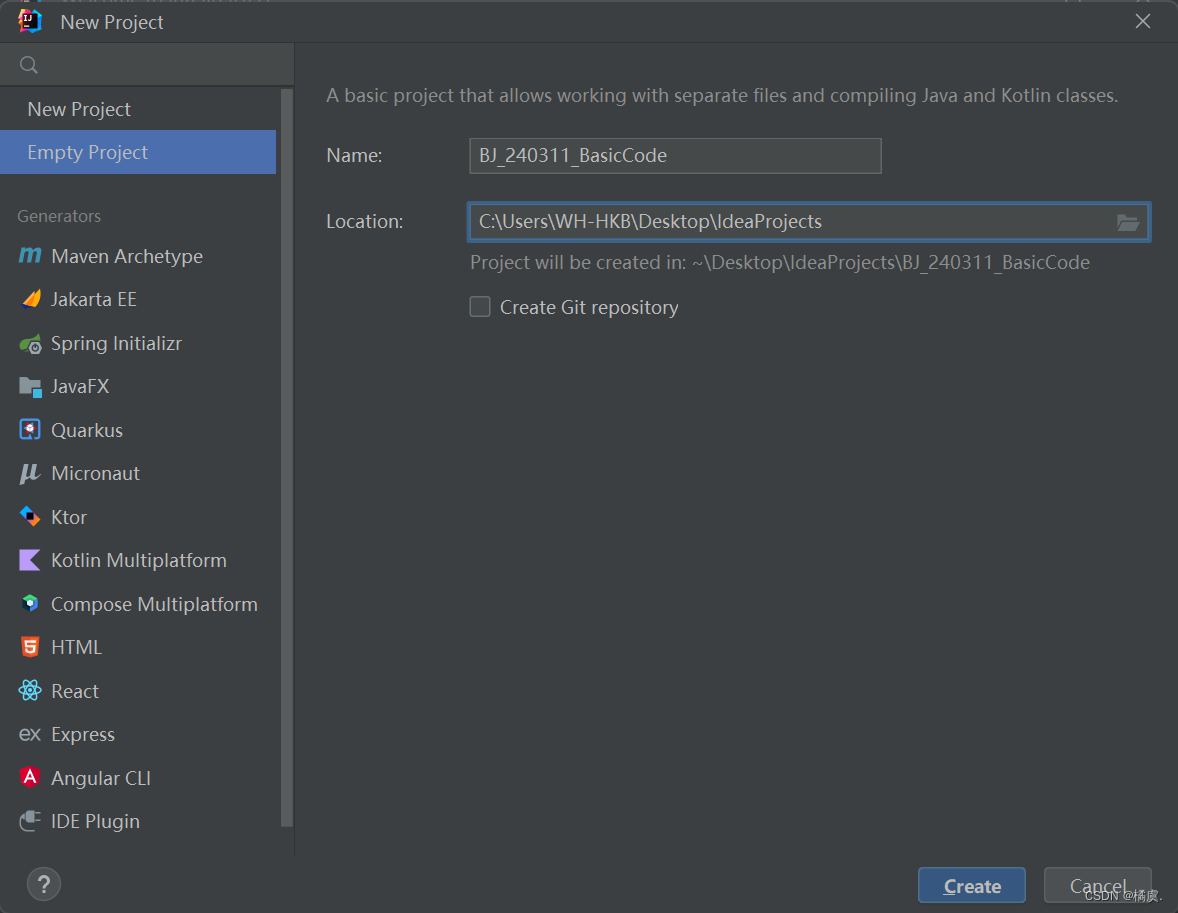Enable Create Git repository checkbox
The image size is (1178, 913).
click(480, 307)
